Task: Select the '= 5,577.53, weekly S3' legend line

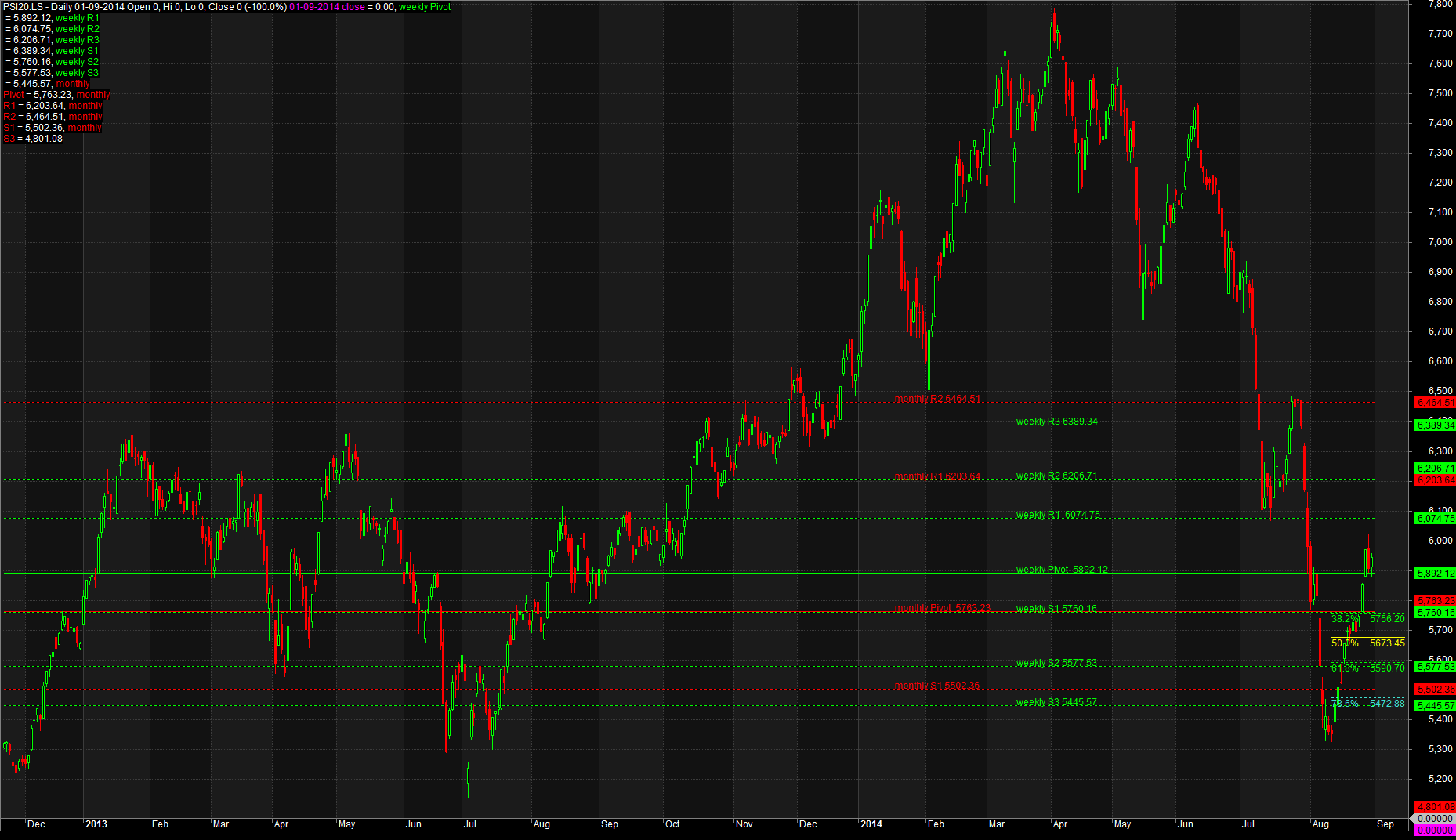Action: (52, 73)
